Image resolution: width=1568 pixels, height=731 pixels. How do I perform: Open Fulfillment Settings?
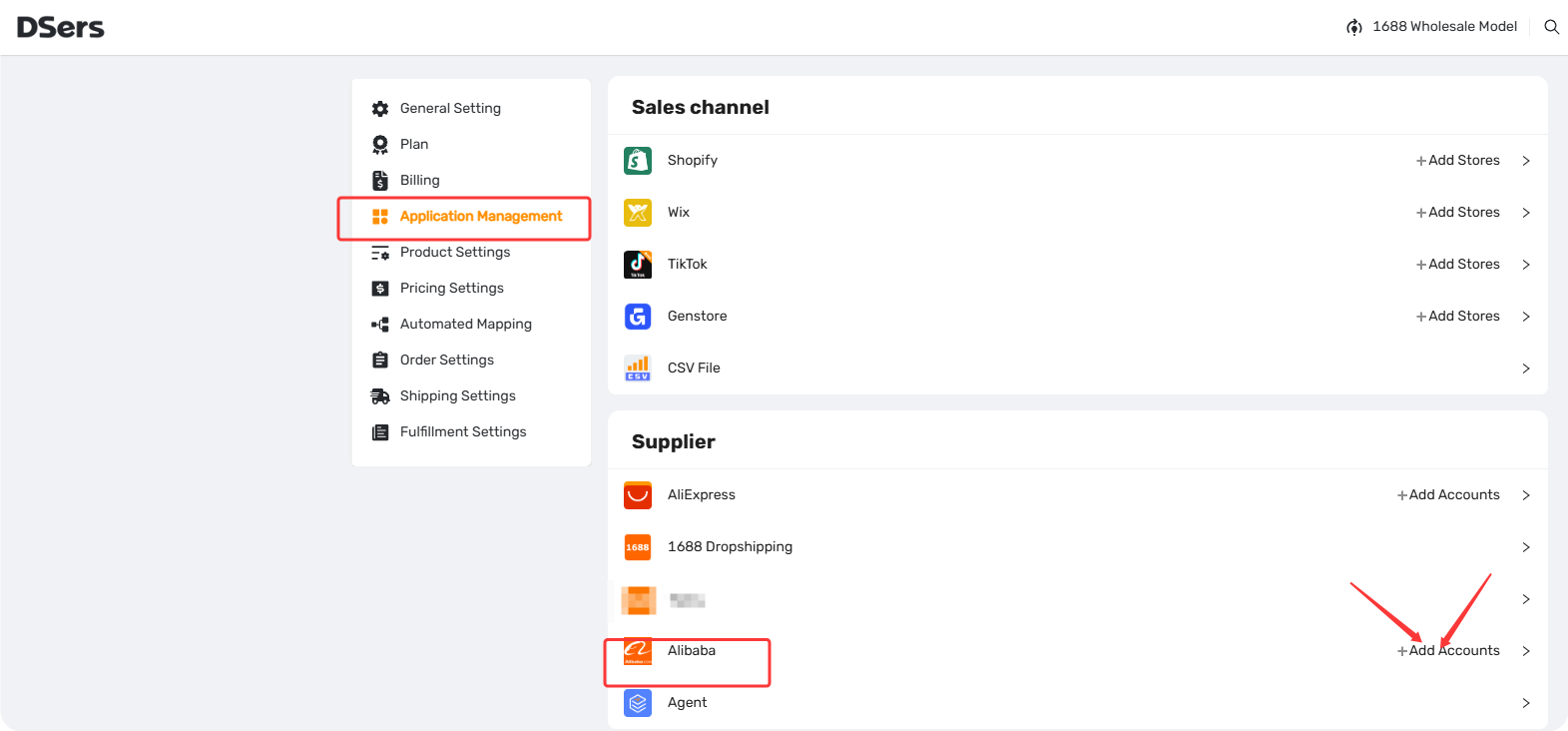click(x=463, y=432)
